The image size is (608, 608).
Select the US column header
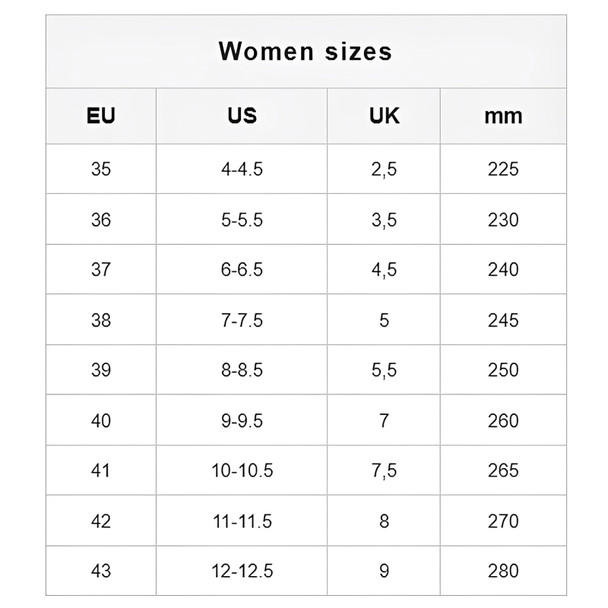point(242,116)
